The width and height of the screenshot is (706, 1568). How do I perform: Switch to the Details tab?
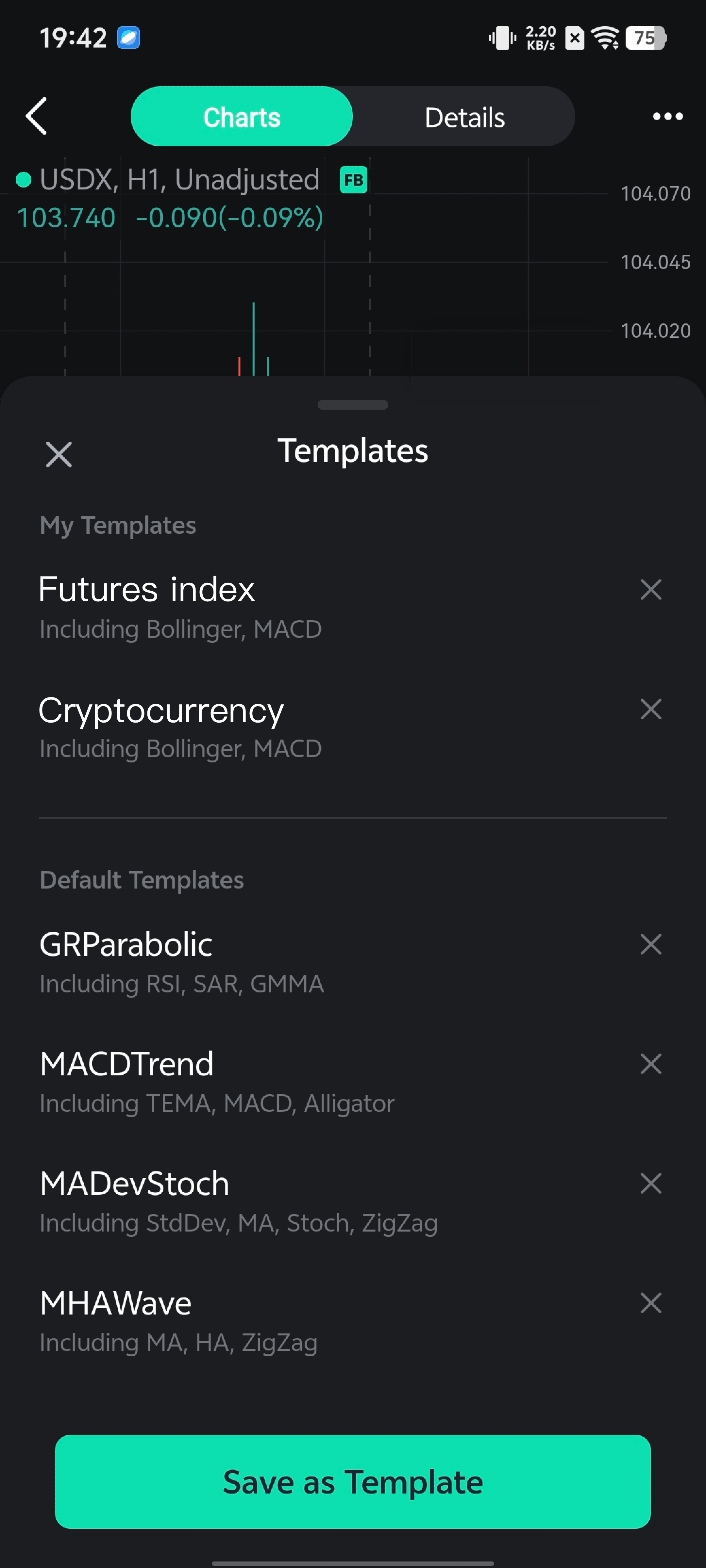click(x=464, y=117)
